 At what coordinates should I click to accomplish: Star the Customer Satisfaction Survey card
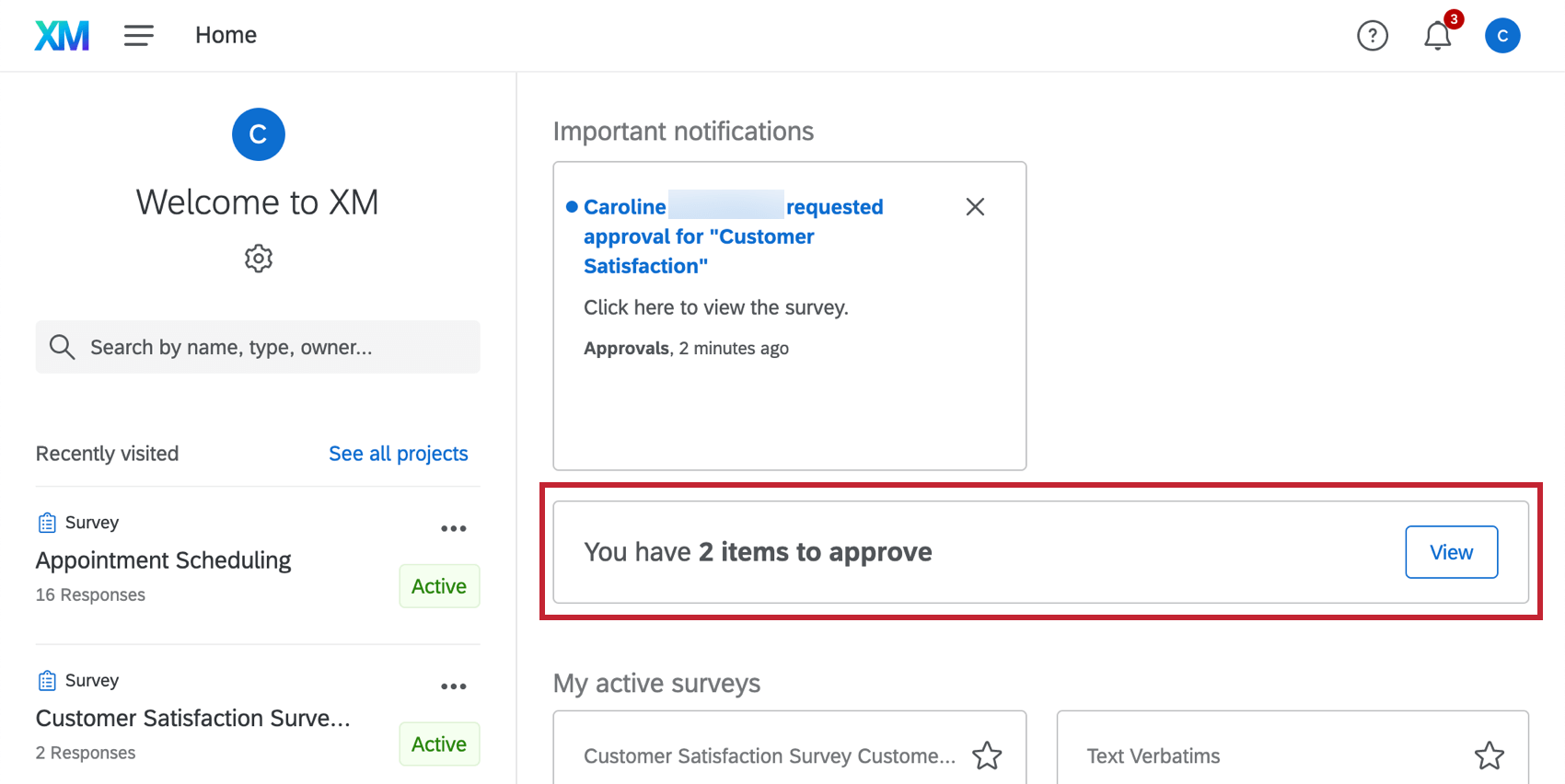[987, 755]
